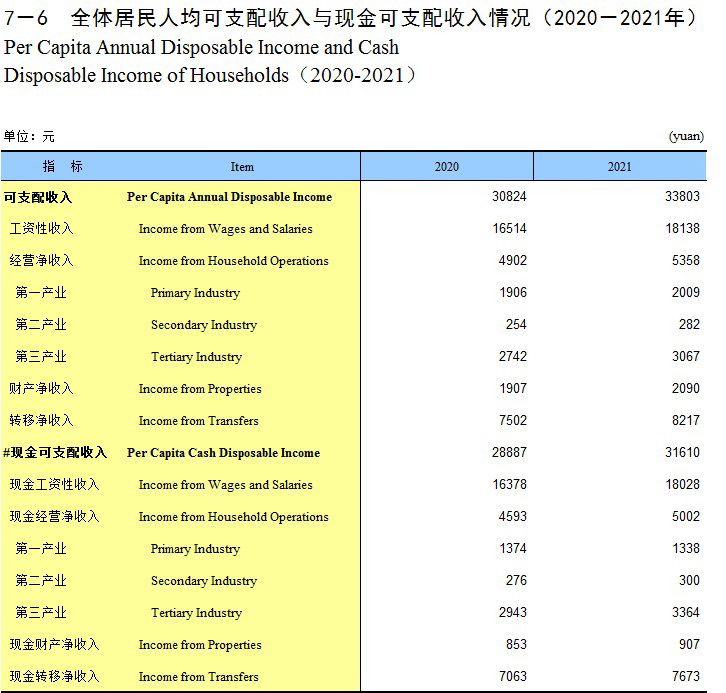Click the cell showing 4593

[x=513, y=516]
